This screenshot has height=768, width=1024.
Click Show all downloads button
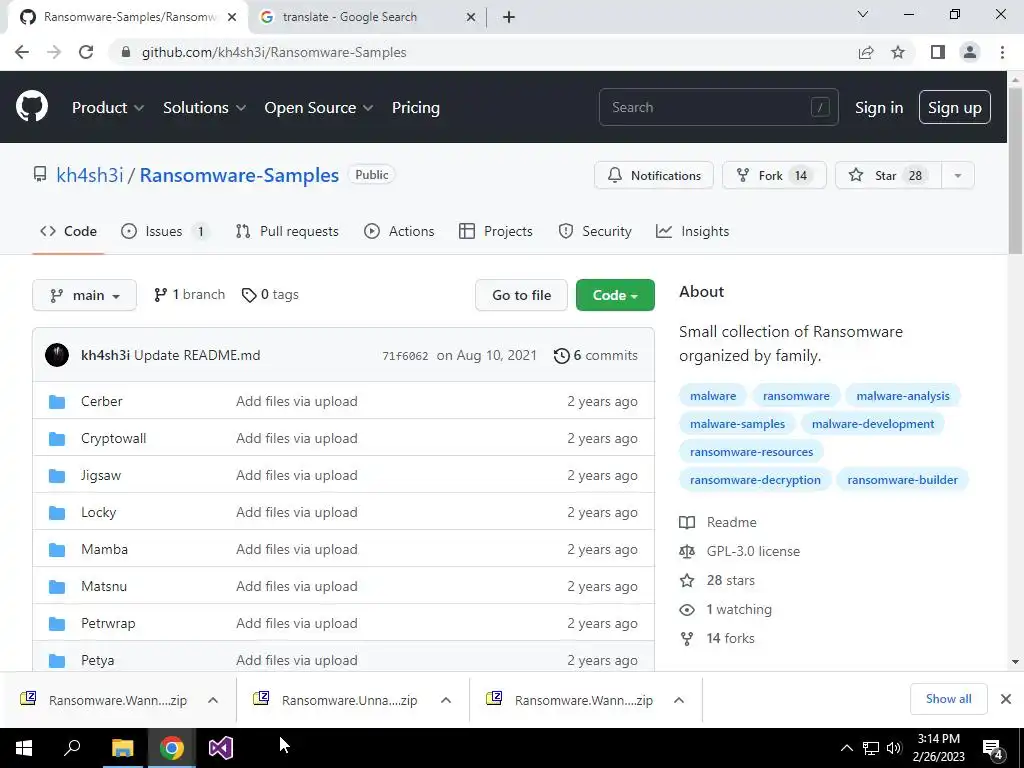pos(948,699)
